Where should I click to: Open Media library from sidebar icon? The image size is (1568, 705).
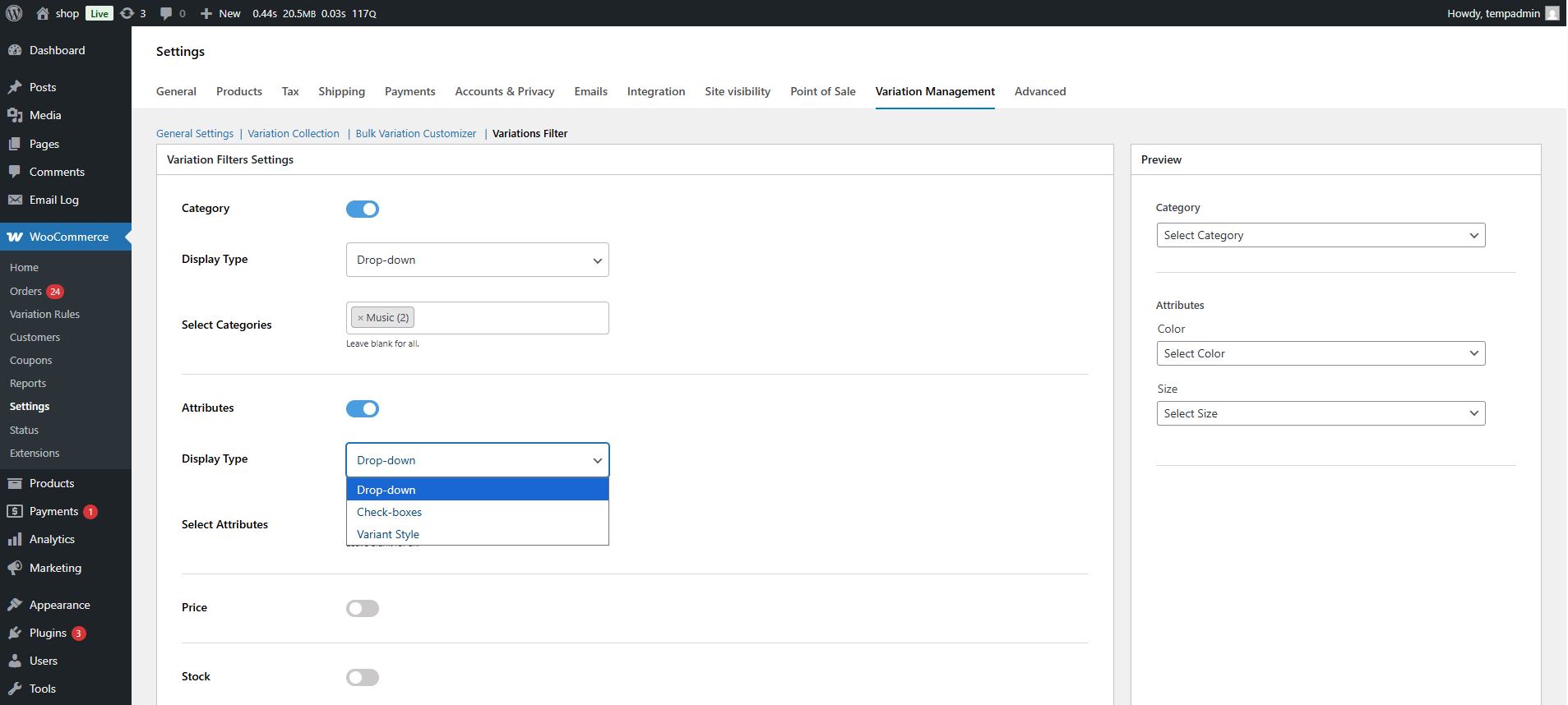pos(15,115)
